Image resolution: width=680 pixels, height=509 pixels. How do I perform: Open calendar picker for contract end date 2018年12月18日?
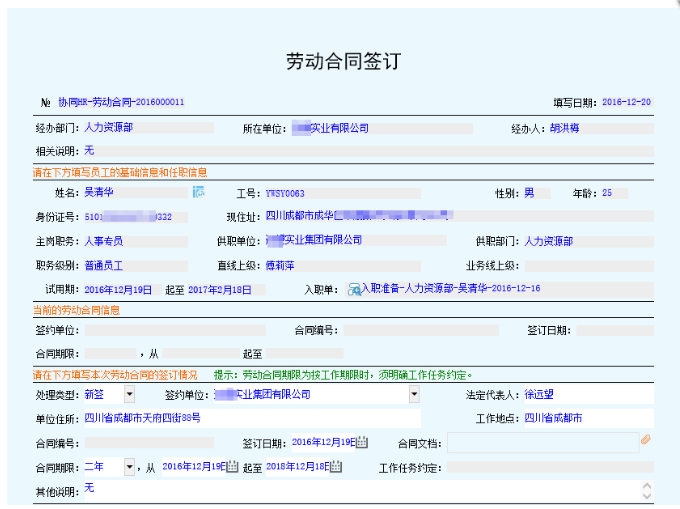pos(336,467)
